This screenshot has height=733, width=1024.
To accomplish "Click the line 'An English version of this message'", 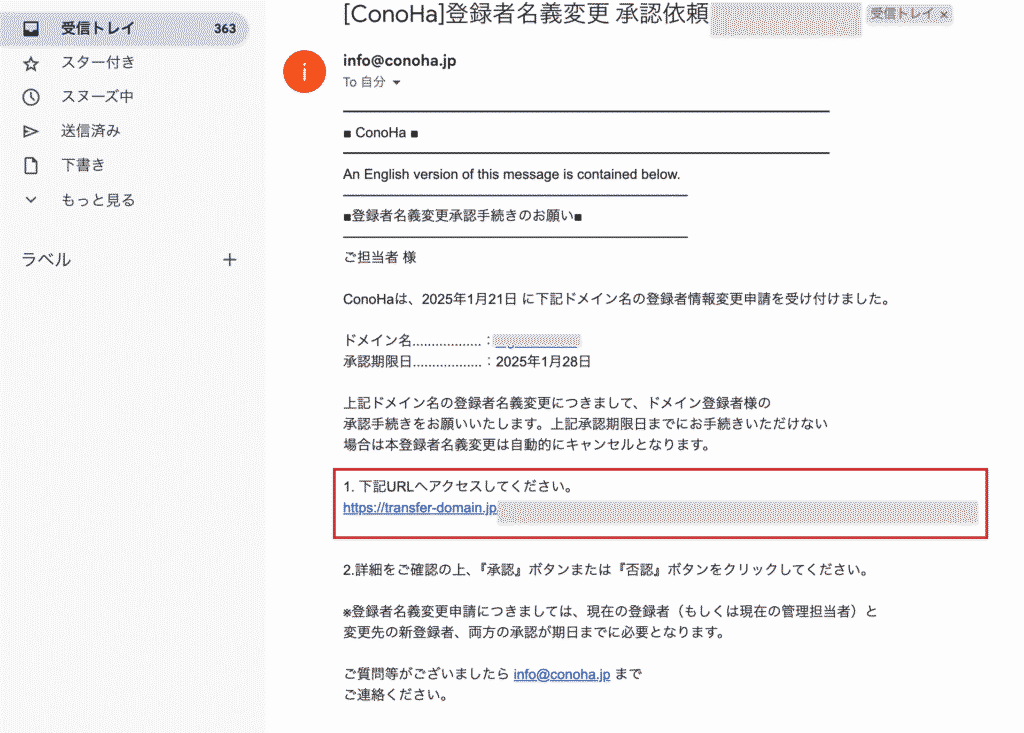I will pos(511,174).
